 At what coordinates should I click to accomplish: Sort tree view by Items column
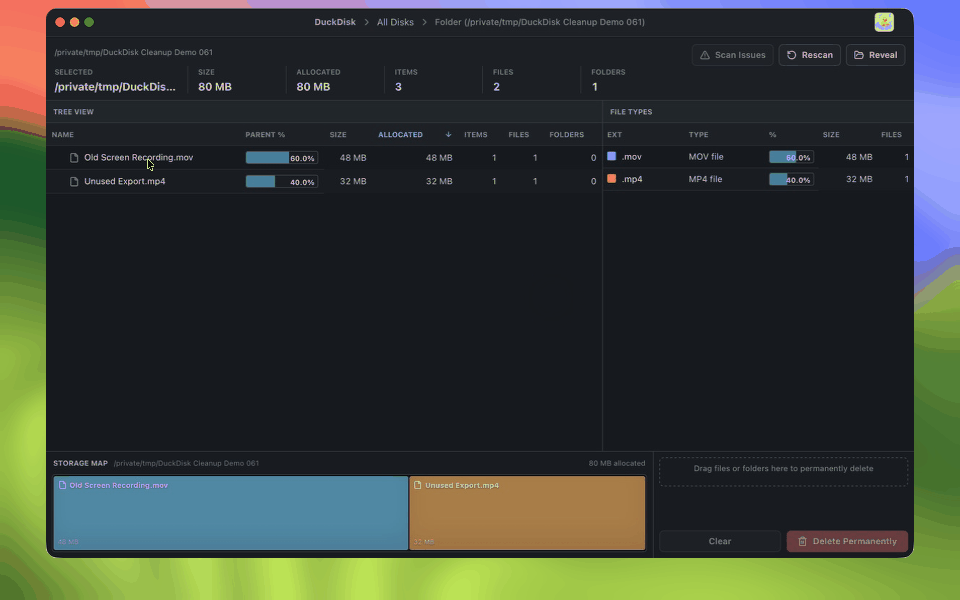(476, 135)
